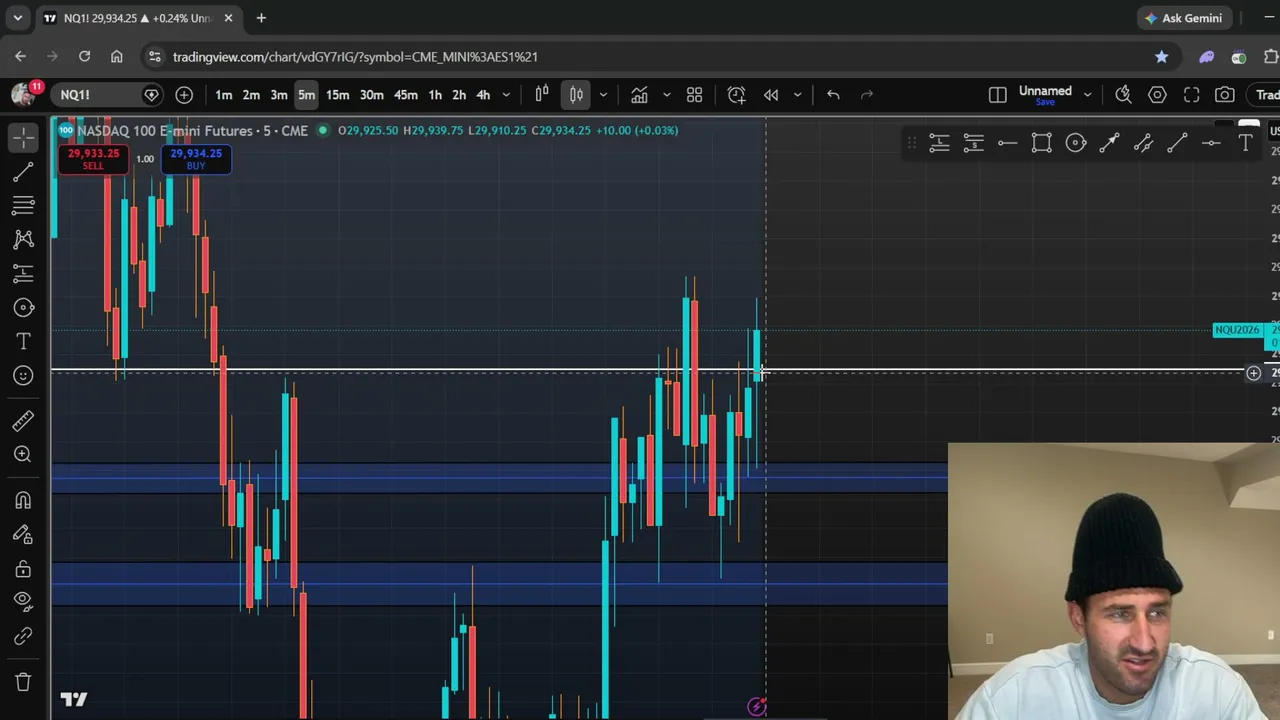The height and width of the screenshot is (720, 1280).
Task: Open the chart patterns tool in left sidebar
Action: (23, 239)
